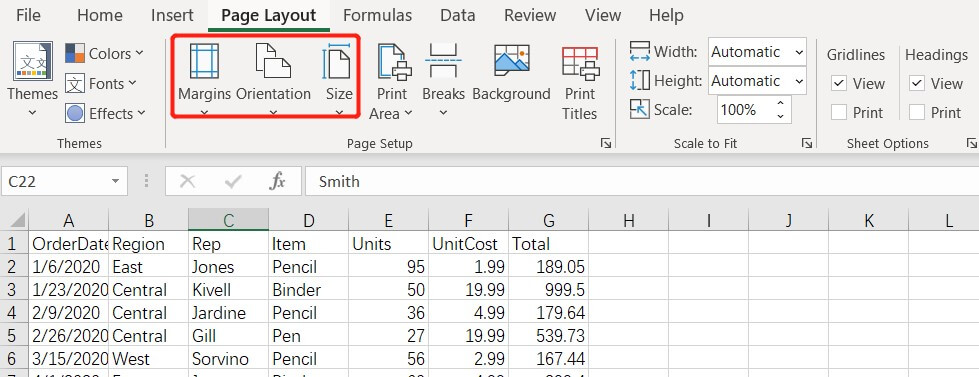This screenshot has height=377, width=979.
Task: Launch the Sheet Options dialog
Action: click(x=972, y=144)
